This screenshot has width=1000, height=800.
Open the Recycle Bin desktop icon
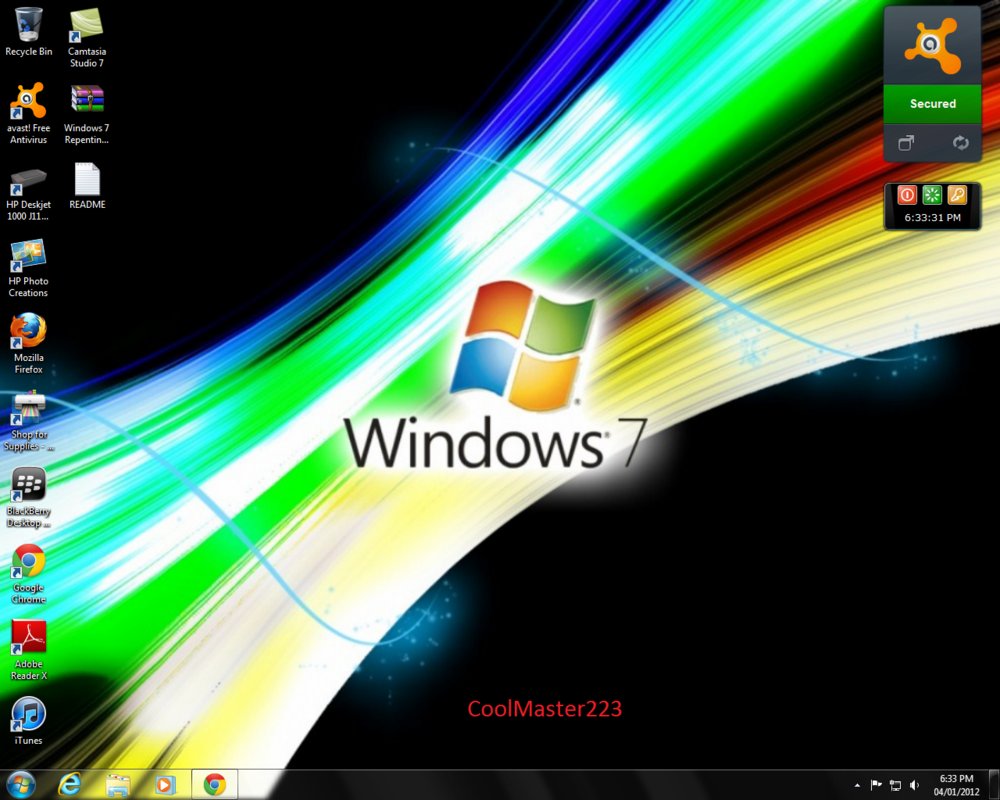28,27
